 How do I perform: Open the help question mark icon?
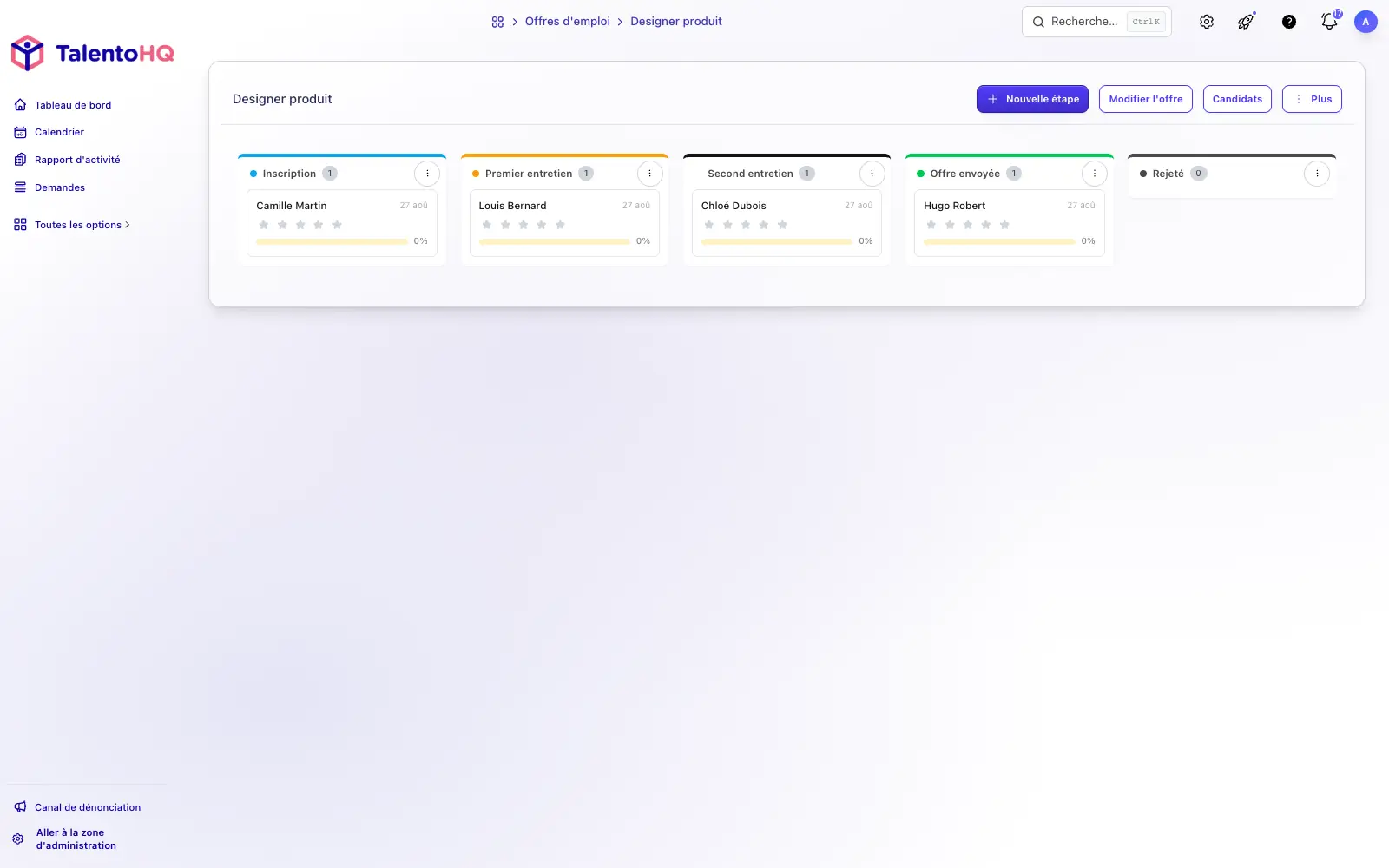(1289, 22)
